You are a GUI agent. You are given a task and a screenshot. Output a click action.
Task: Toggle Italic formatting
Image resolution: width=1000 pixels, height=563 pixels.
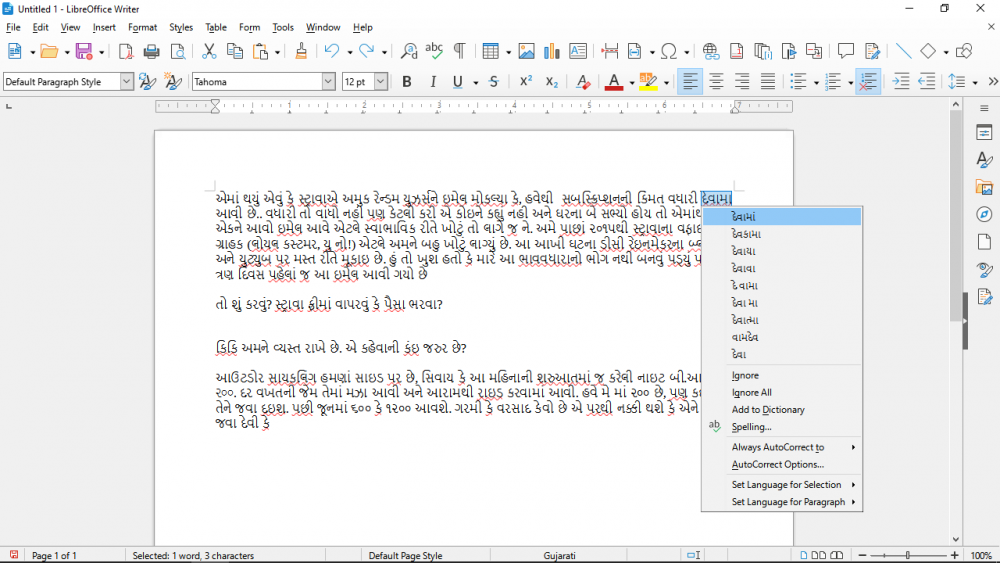[x=433, y=82]
